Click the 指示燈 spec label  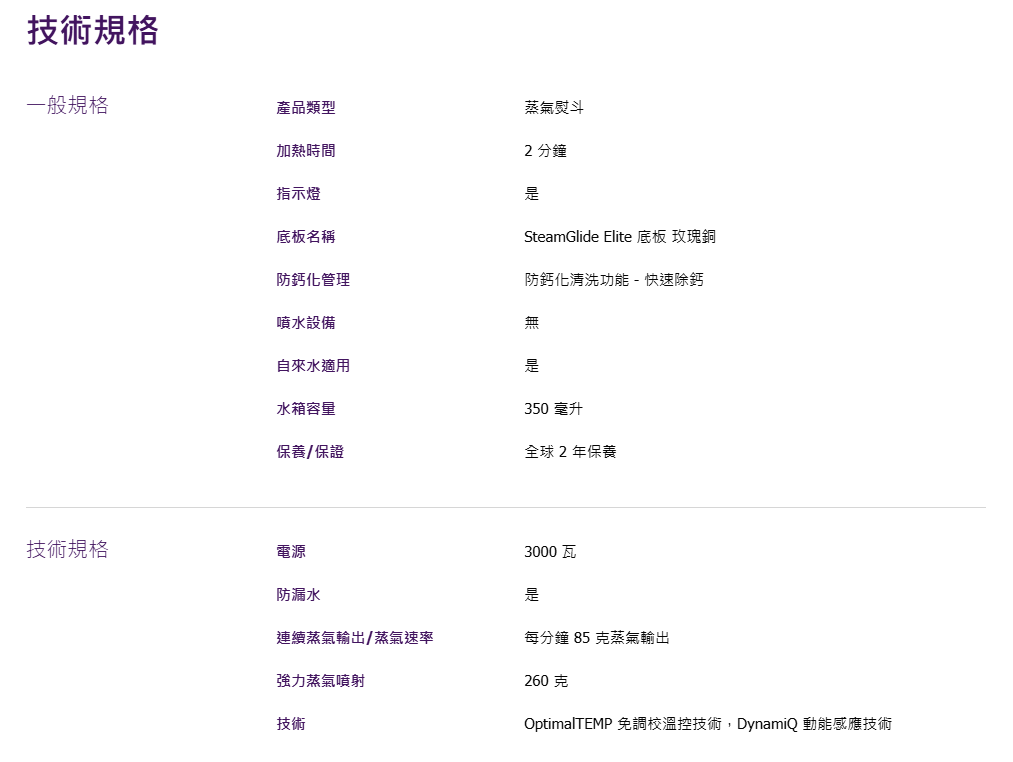(x=298, y=194)
